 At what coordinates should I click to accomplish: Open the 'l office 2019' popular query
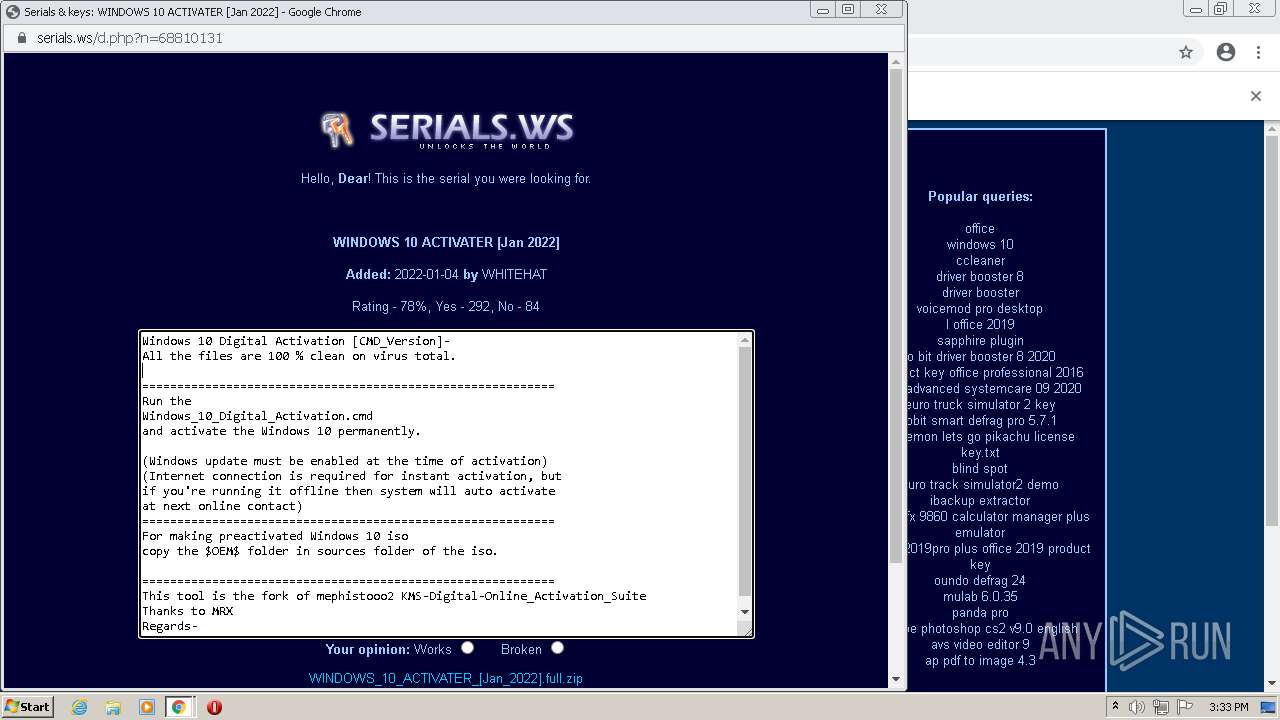[x=980, y=324]
